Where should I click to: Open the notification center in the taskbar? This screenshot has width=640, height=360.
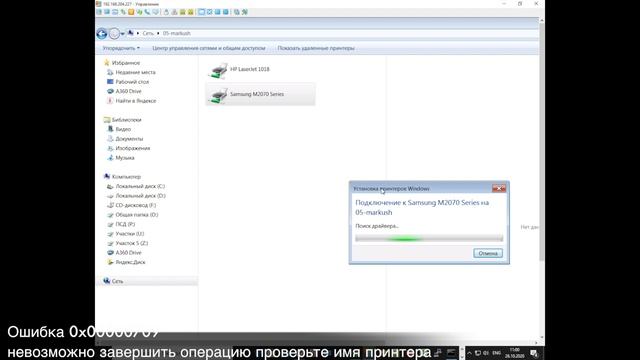pos(534,353)
